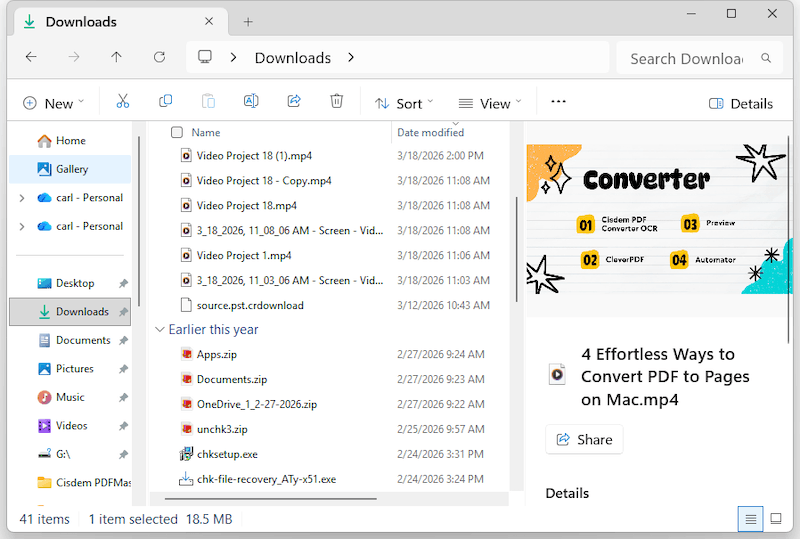Click chevron before Downloads in address bar
The height and width of the screenshot is (539, 800).
pos(233,58)
